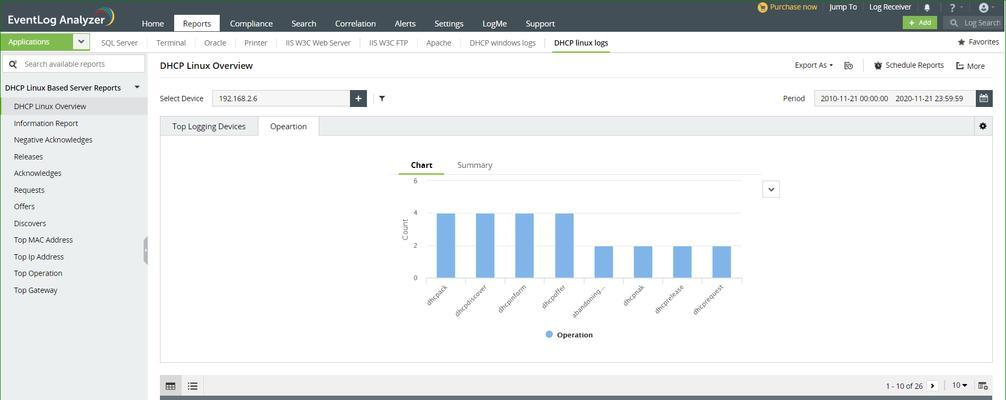This screenshot has width=1006, height=400.
Task: Open Requests report
Action: coord(30,190)
